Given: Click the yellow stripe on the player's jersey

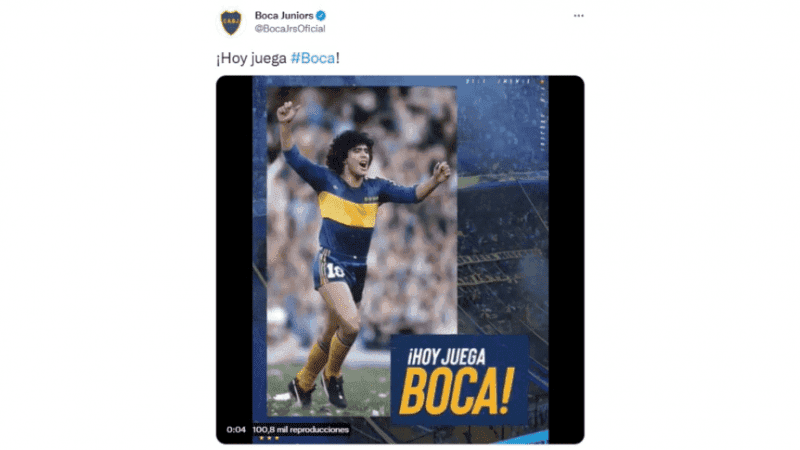Looking at the screenshot, I should tap(348, 209).
